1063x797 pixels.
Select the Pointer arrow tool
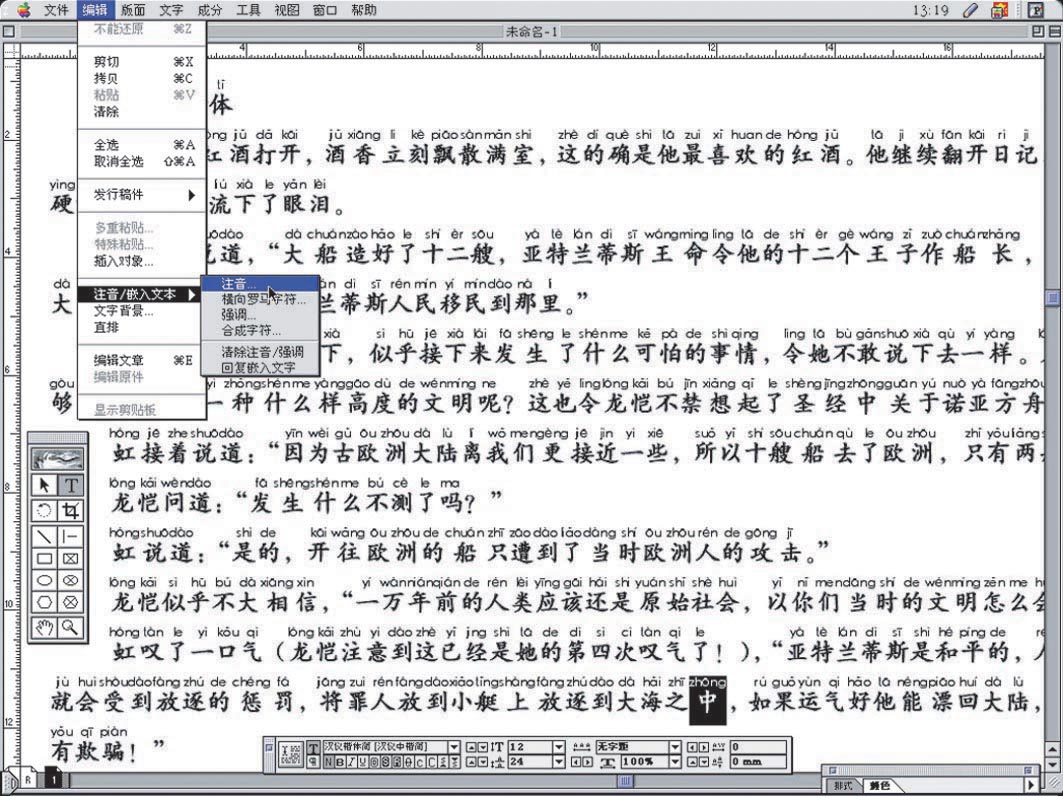(x=44, y=485)
